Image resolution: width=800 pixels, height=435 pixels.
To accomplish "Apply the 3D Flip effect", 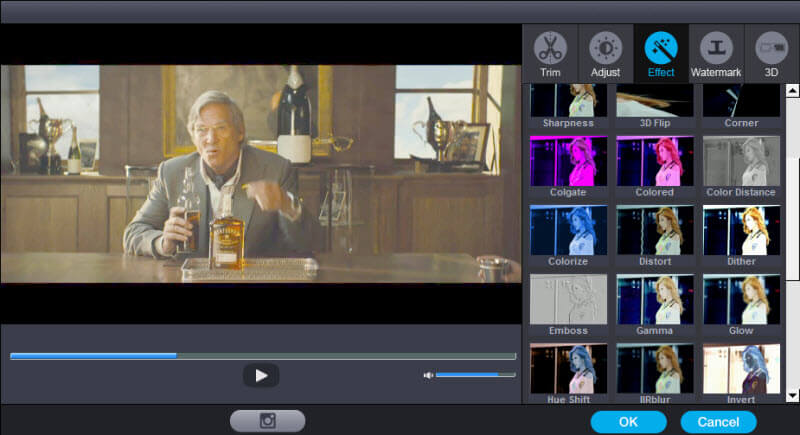I will click(655, 106).
